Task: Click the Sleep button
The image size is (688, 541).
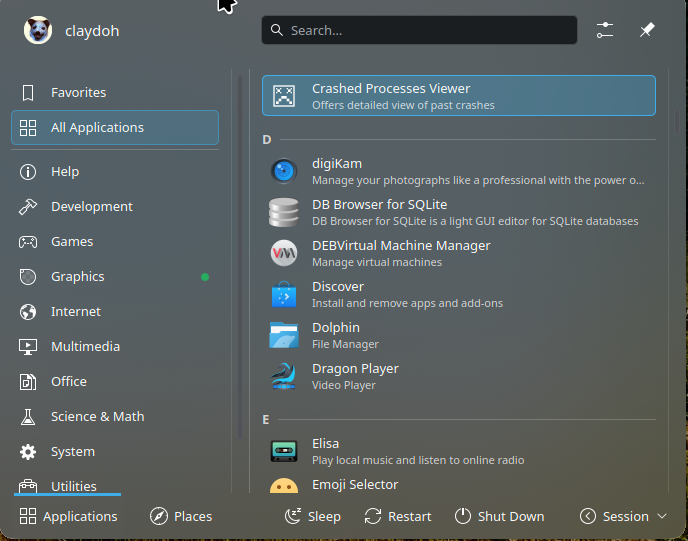Action: tap(312, 516)
